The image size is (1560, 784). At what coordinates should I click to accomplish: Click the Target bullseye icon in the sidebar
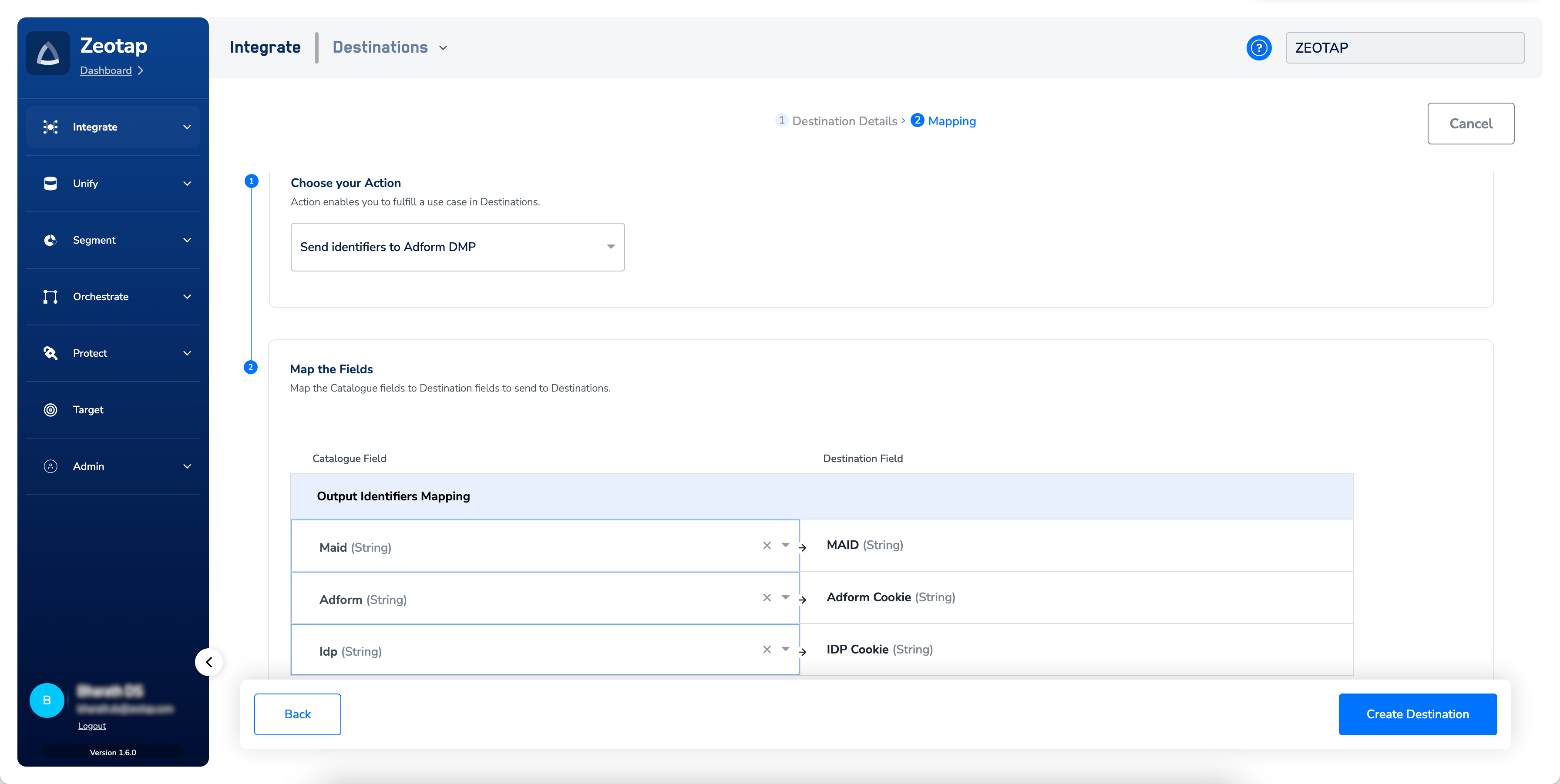pyautogui.click(x=51, y=410)
